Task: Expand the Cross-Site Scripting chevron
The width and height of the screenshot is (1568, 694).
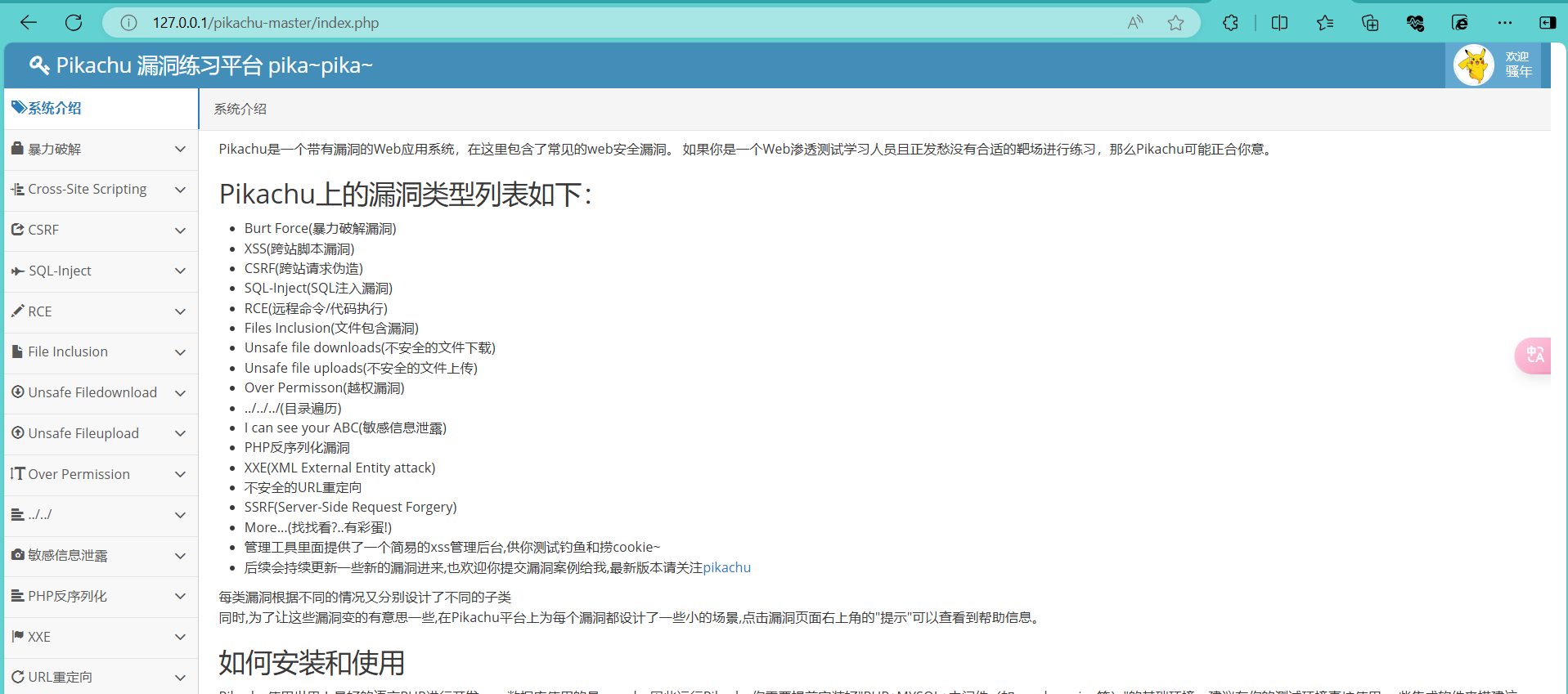Action: (x=180, y=190)
